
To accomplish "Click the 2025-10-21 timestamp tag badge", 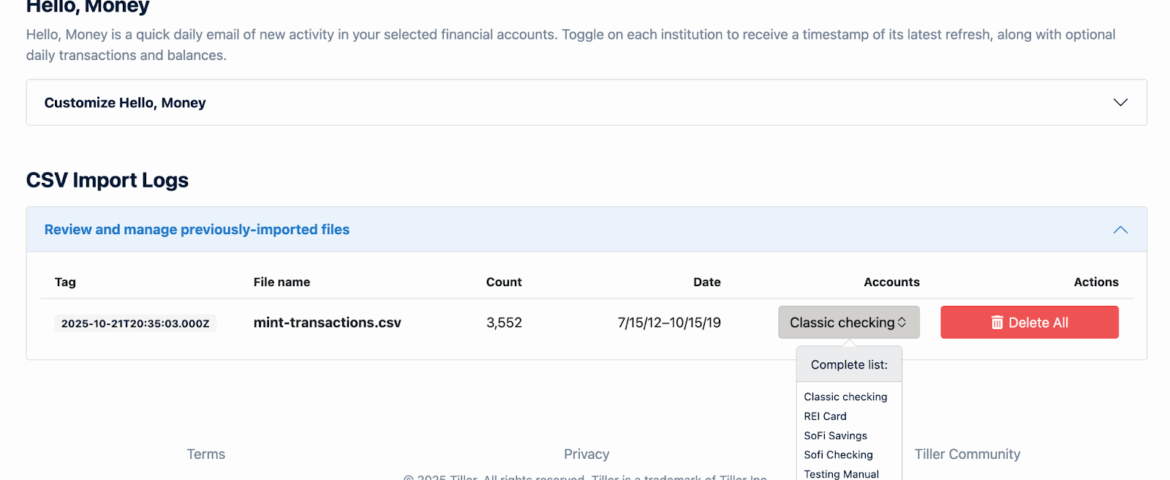I will coord(135,324).
